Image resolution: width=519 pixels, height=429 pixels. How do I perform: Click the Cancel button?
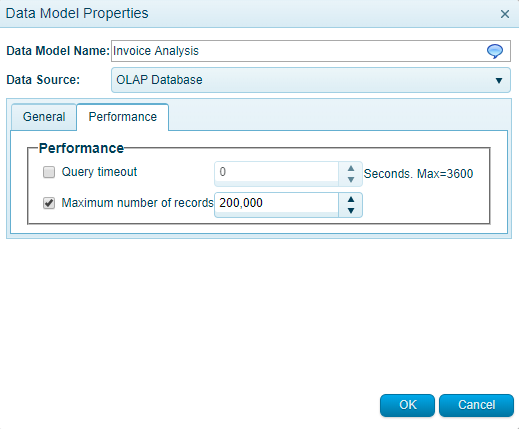point(476,405)
